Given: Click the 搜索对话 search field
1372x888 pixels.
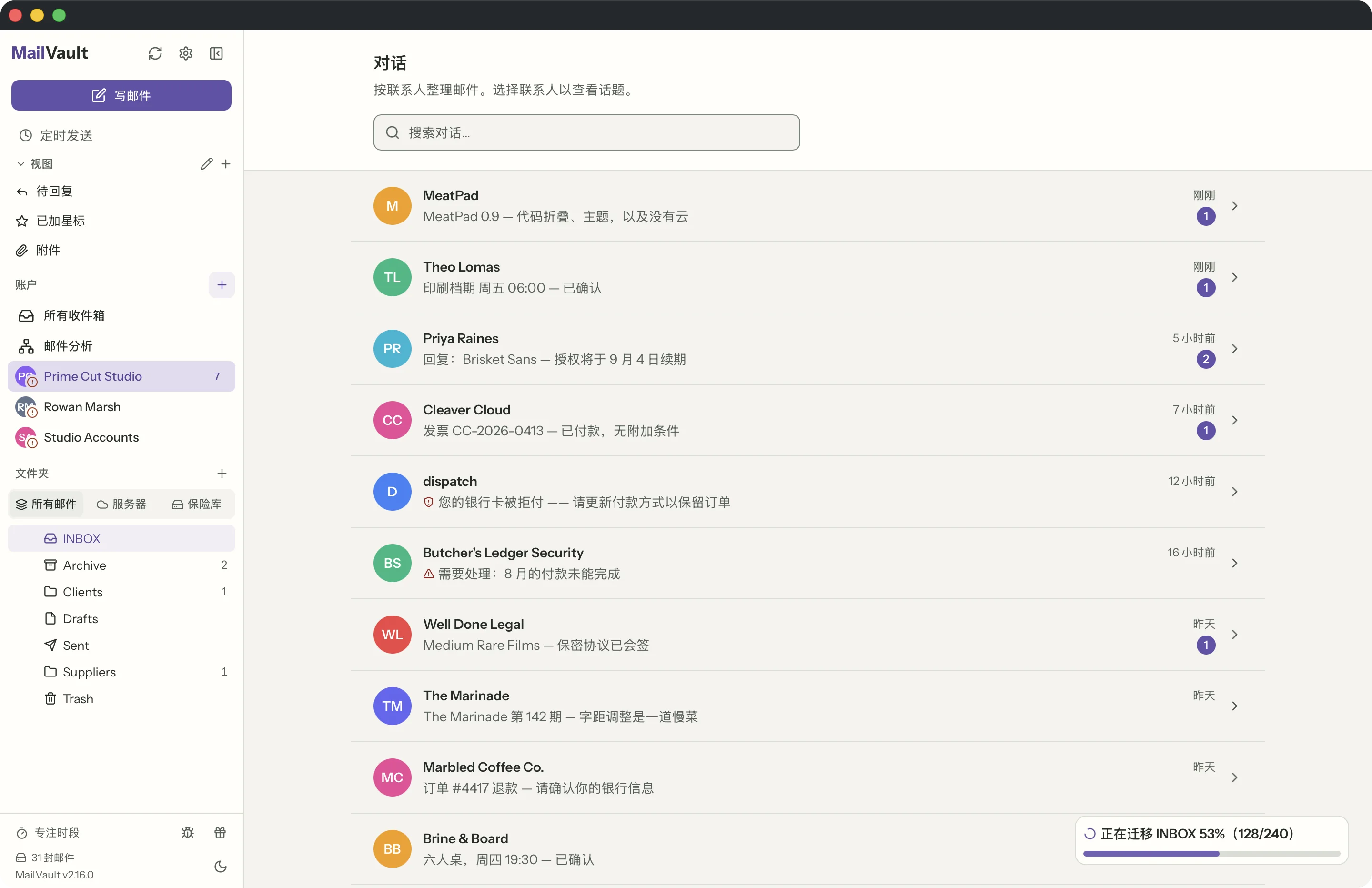Looking at the screenshot, I should click(x=586, y=132).
